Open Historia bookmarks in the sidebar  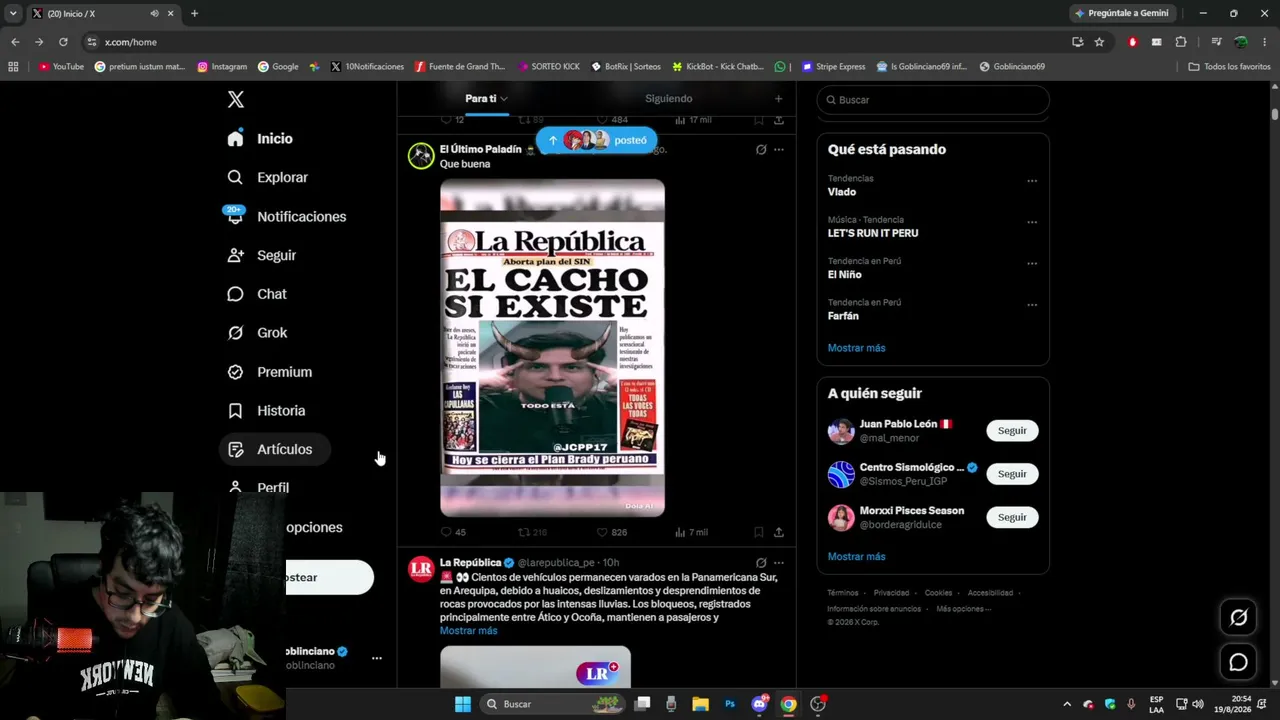click(266, 411)
